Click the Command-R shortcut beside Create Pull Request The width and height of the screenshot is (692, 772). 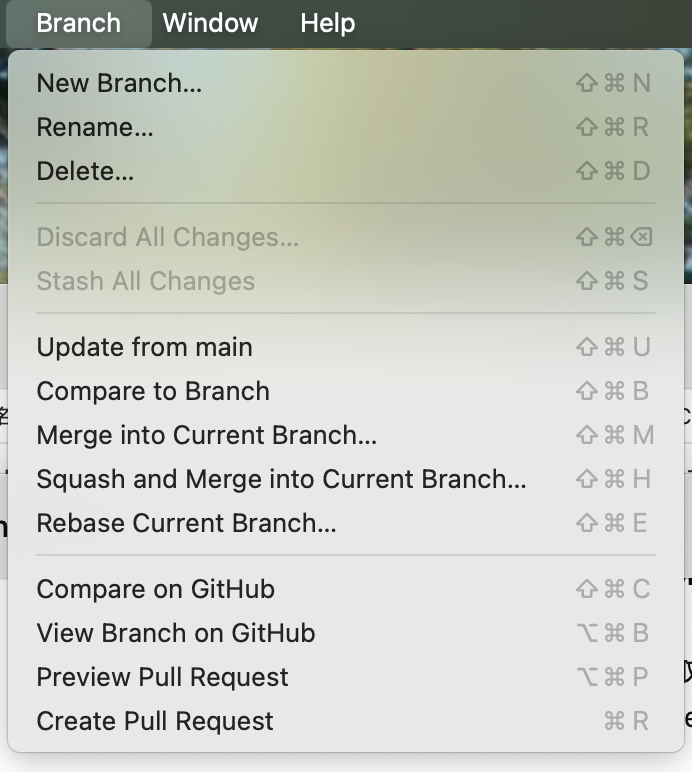(x=626, y=721)
